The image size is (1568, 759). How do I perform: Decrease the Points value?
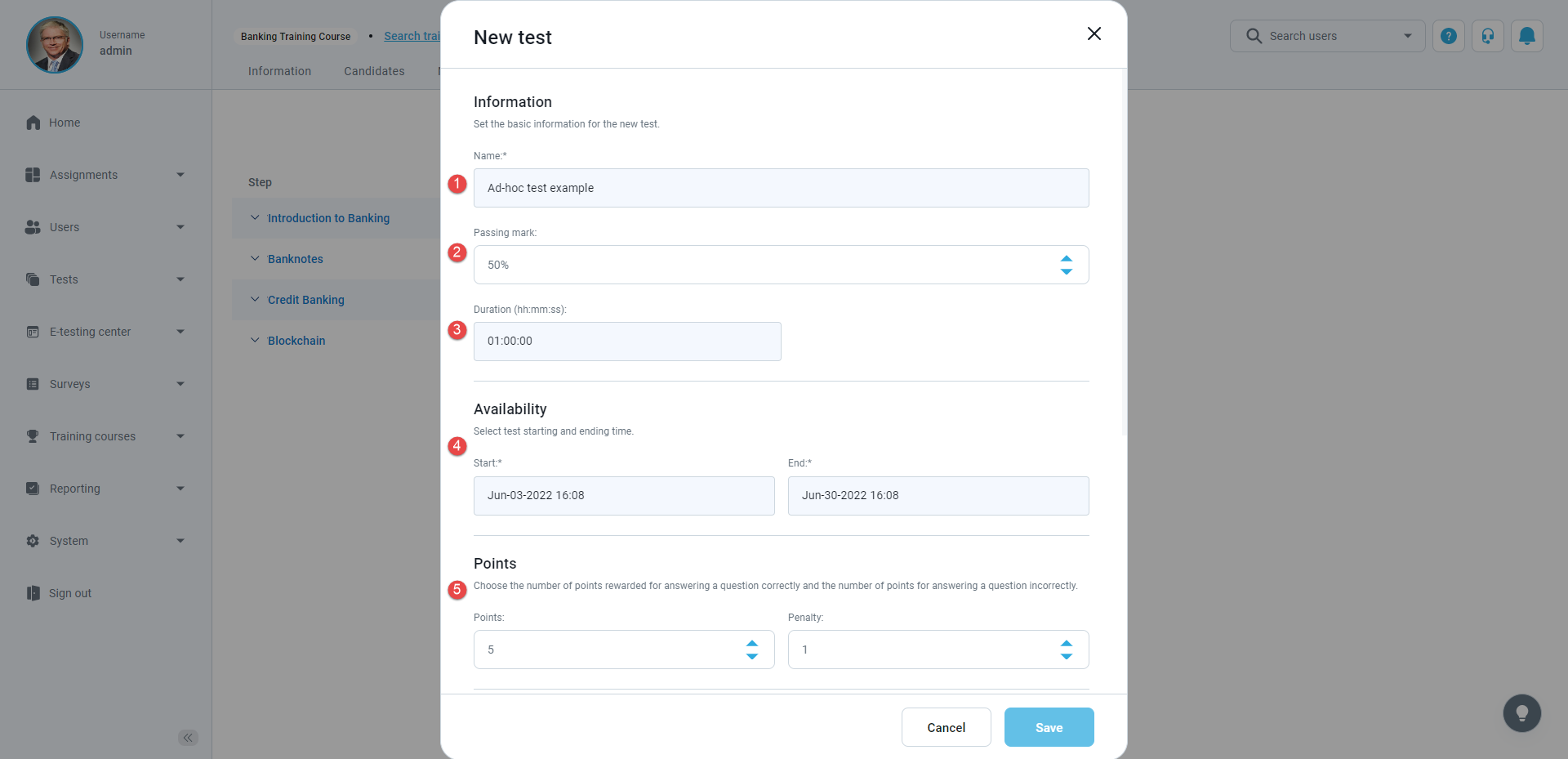(751, 657)
